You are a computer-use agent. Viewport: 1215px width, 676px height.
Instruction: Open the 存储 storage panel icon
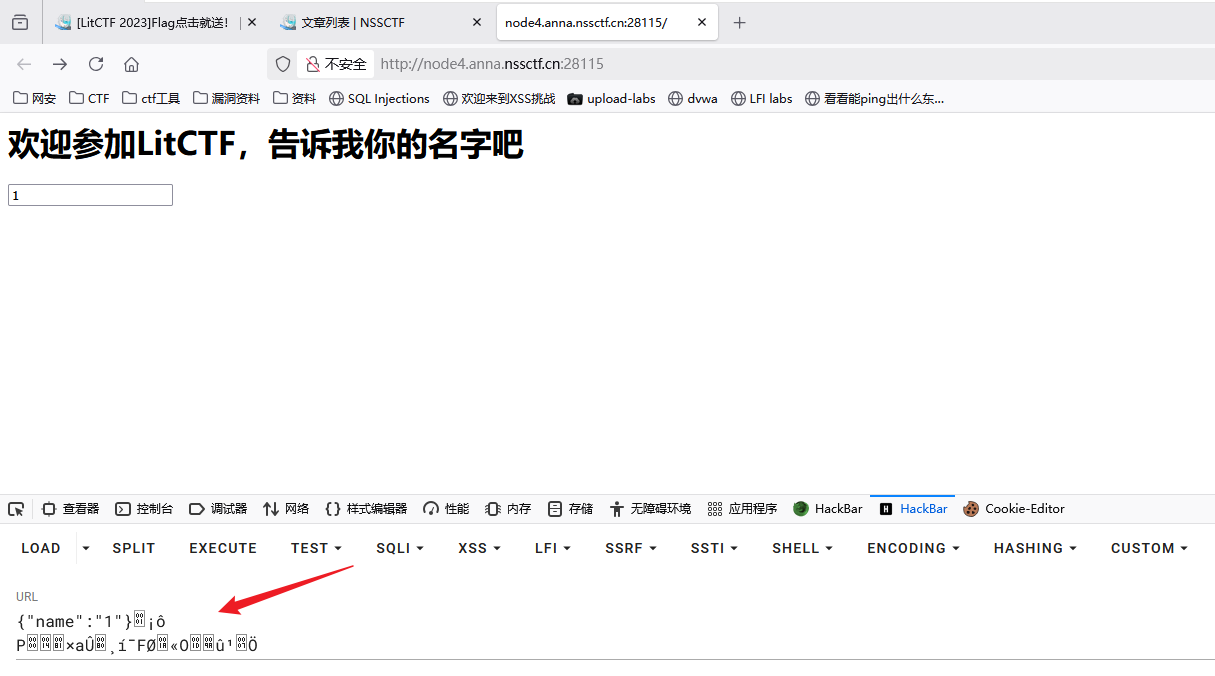(569, 508)
